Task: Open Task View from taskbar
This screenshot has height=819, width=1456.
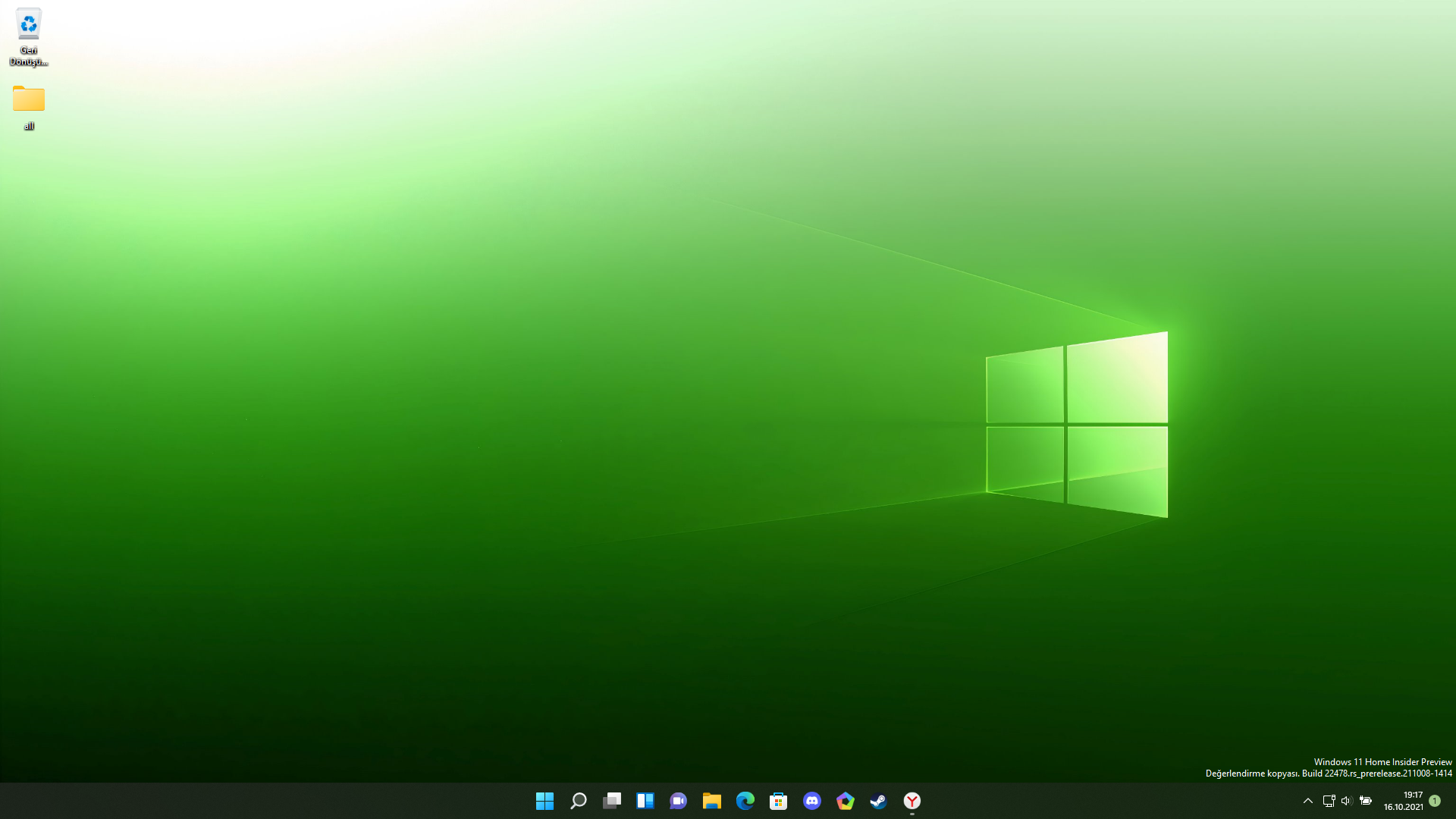Action: [x=611, y=801]
